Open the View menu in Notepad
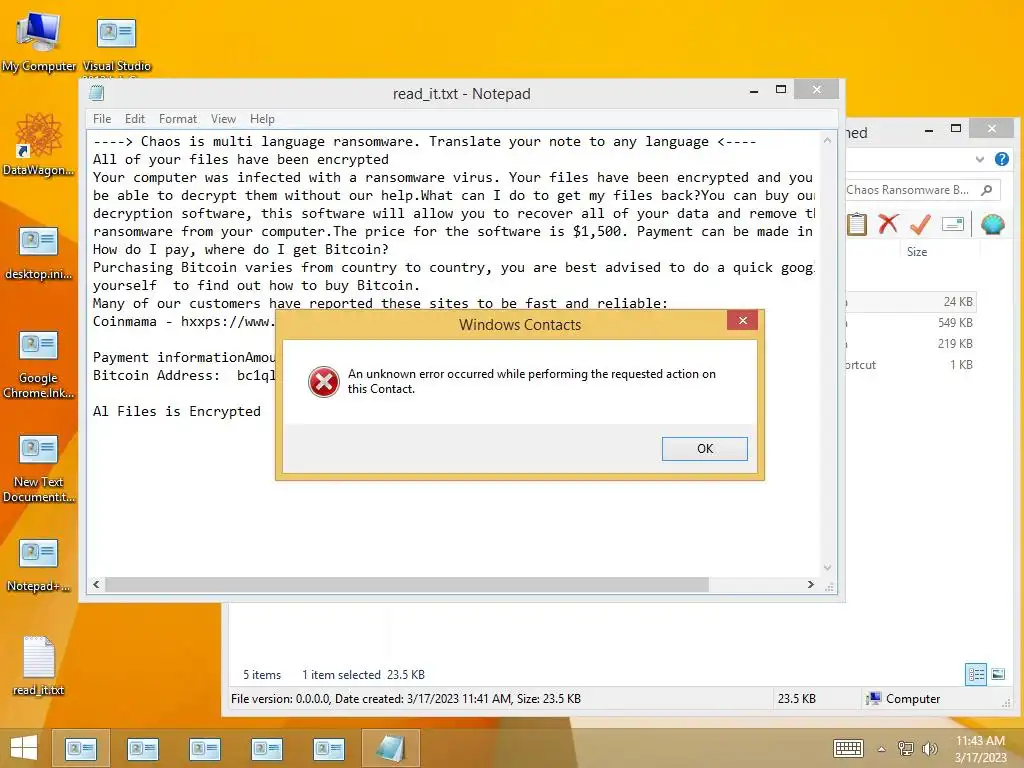The width and height of the screenshot is (1024, 768). click(x=223, y=119)
